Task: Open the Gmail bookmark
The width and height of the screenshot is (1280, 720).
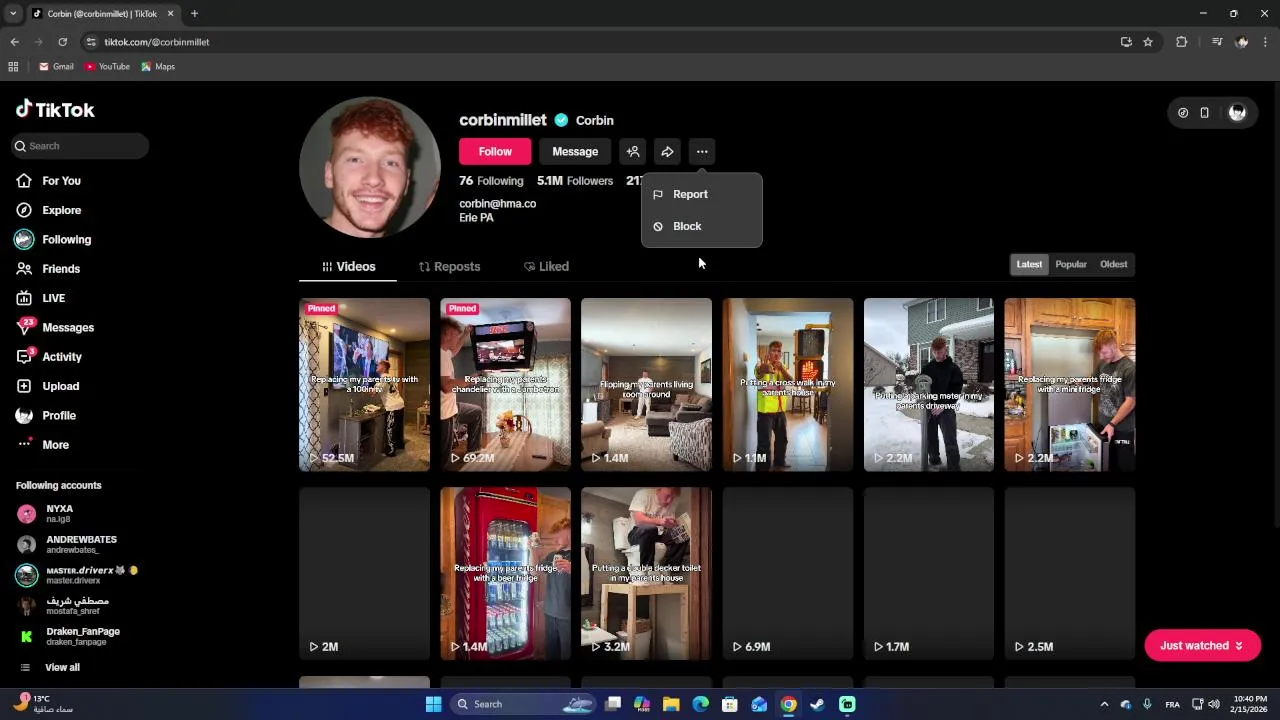Action: tap(56, 67)
